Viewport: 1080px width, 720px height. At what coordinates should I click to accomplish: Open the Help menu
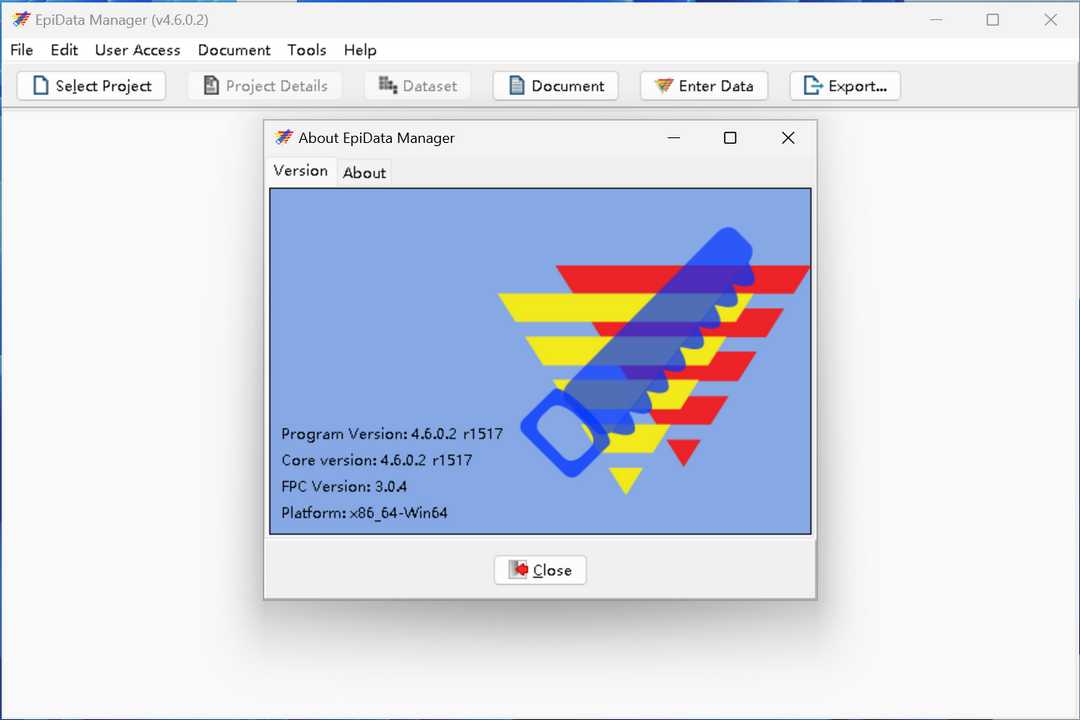click(x=360, y=50)
